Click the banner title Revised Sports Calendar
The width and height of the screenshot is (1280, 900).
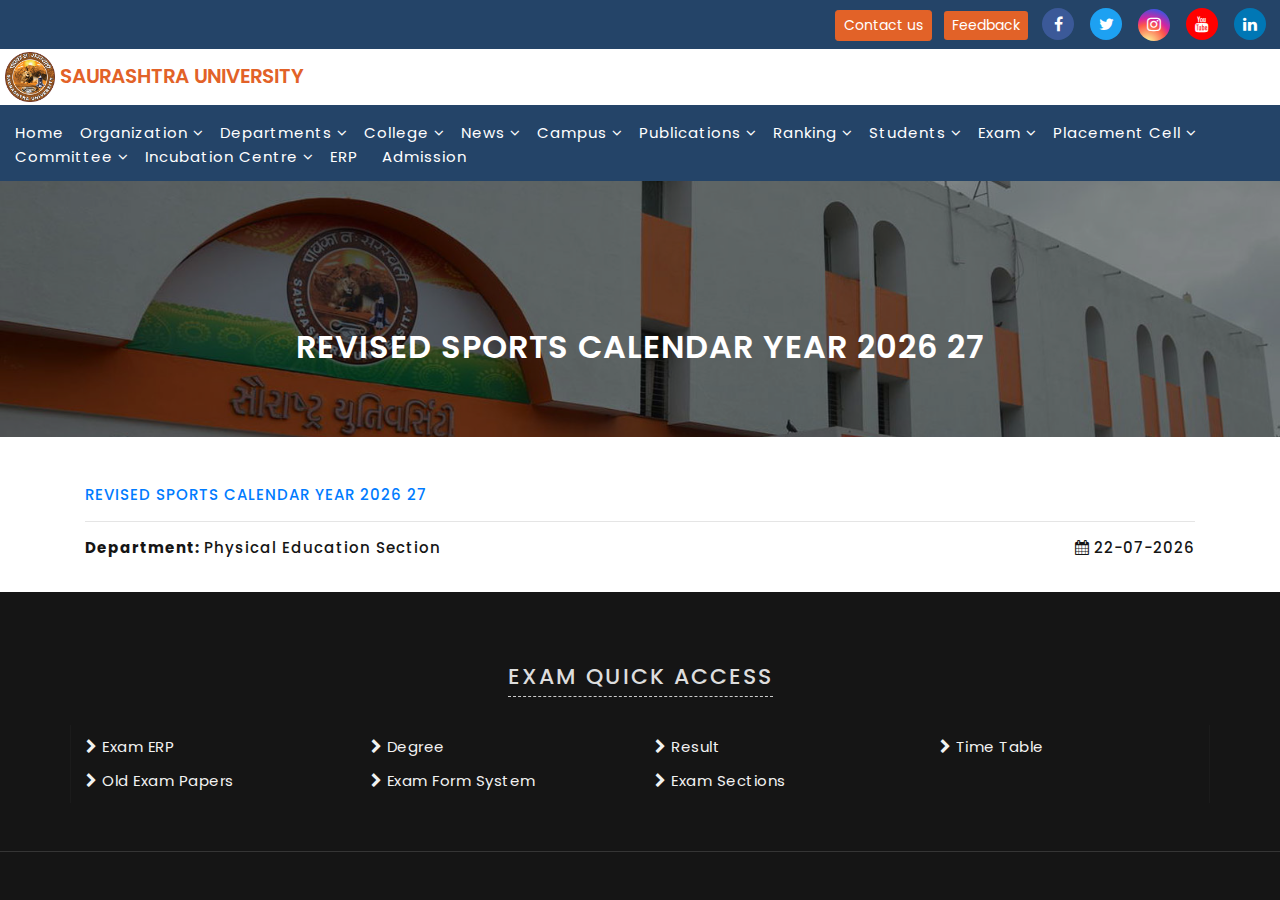click(640, 347)
